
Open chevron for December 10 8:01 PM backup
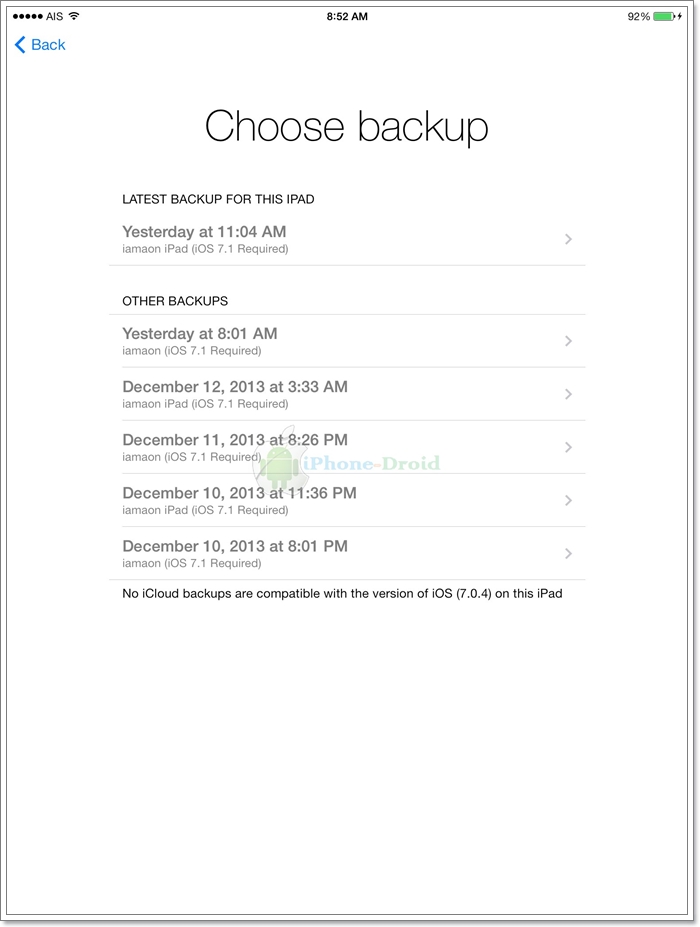click(568, 553)
